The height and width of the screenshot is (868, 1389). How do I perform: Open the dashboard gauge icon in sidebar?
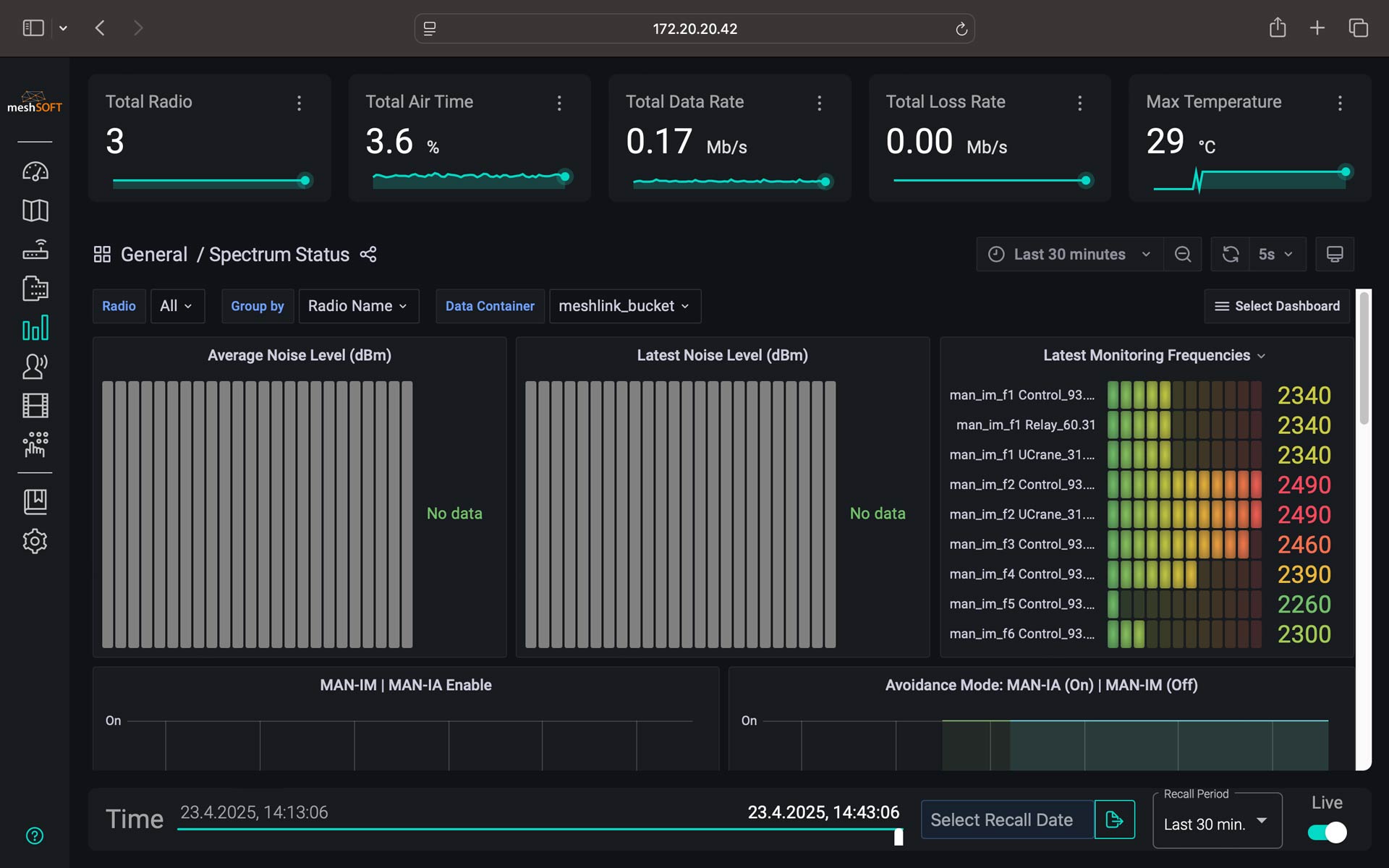(x=35, y=171)
